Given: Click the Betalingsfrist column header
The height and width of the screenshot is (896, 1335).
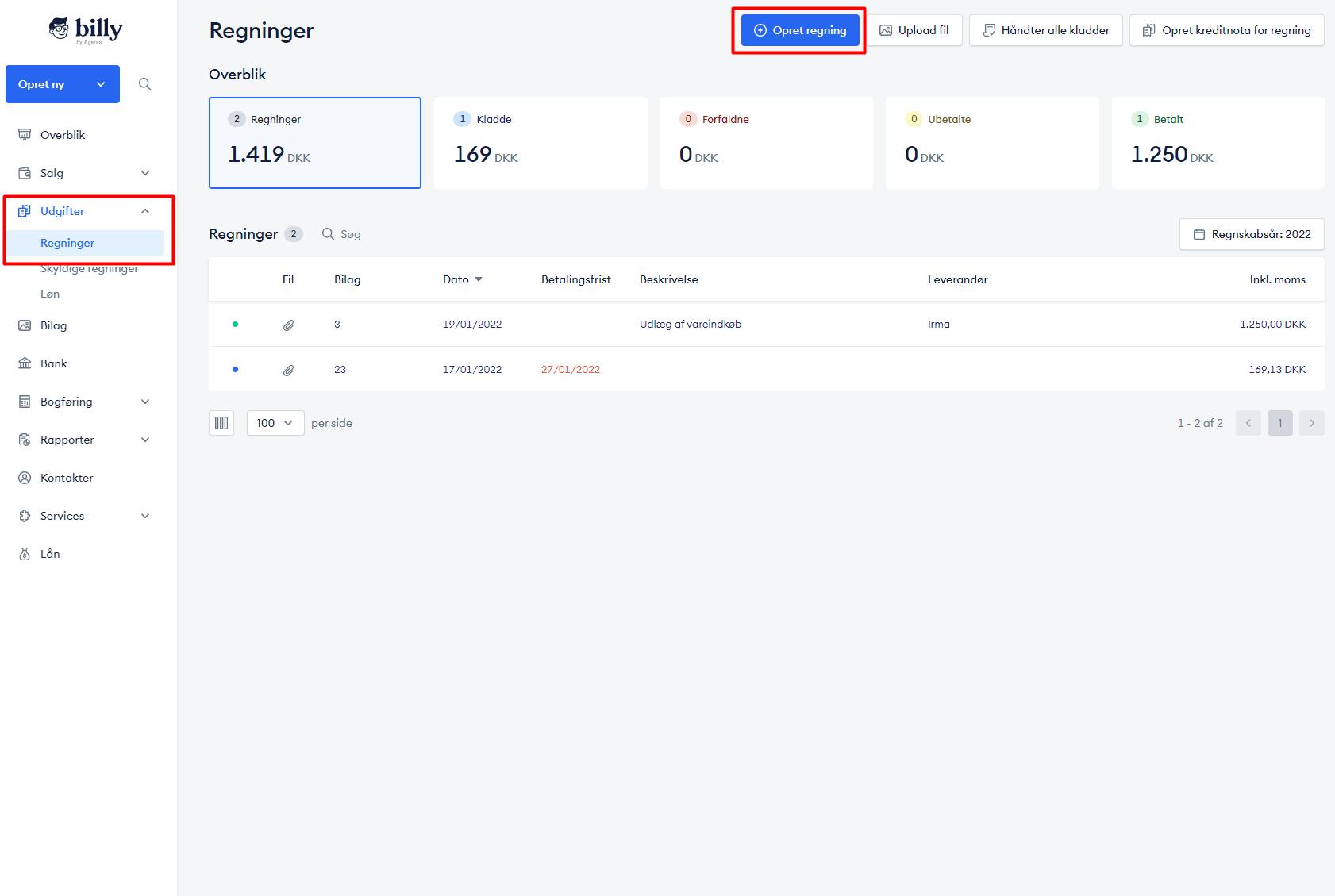Looking at the screenshot, I should [576, 279].
